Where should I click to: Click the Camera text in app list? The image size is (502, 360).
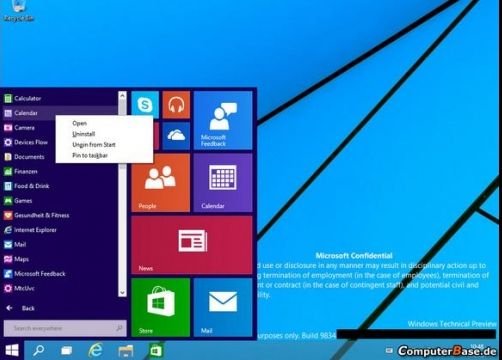[x=24, y=128]
